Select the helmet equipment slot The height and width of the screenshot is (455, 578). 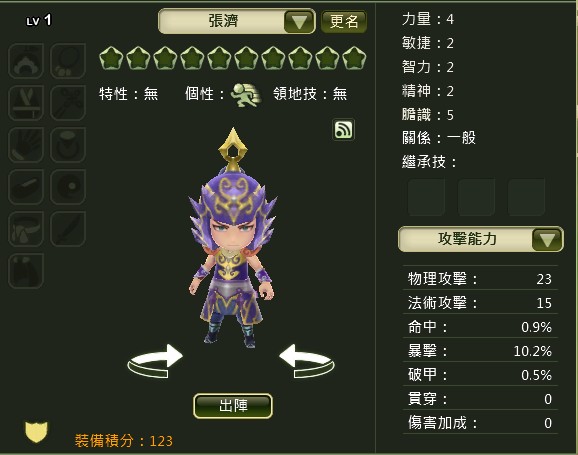pyautogui.click(x=26, y=61)
